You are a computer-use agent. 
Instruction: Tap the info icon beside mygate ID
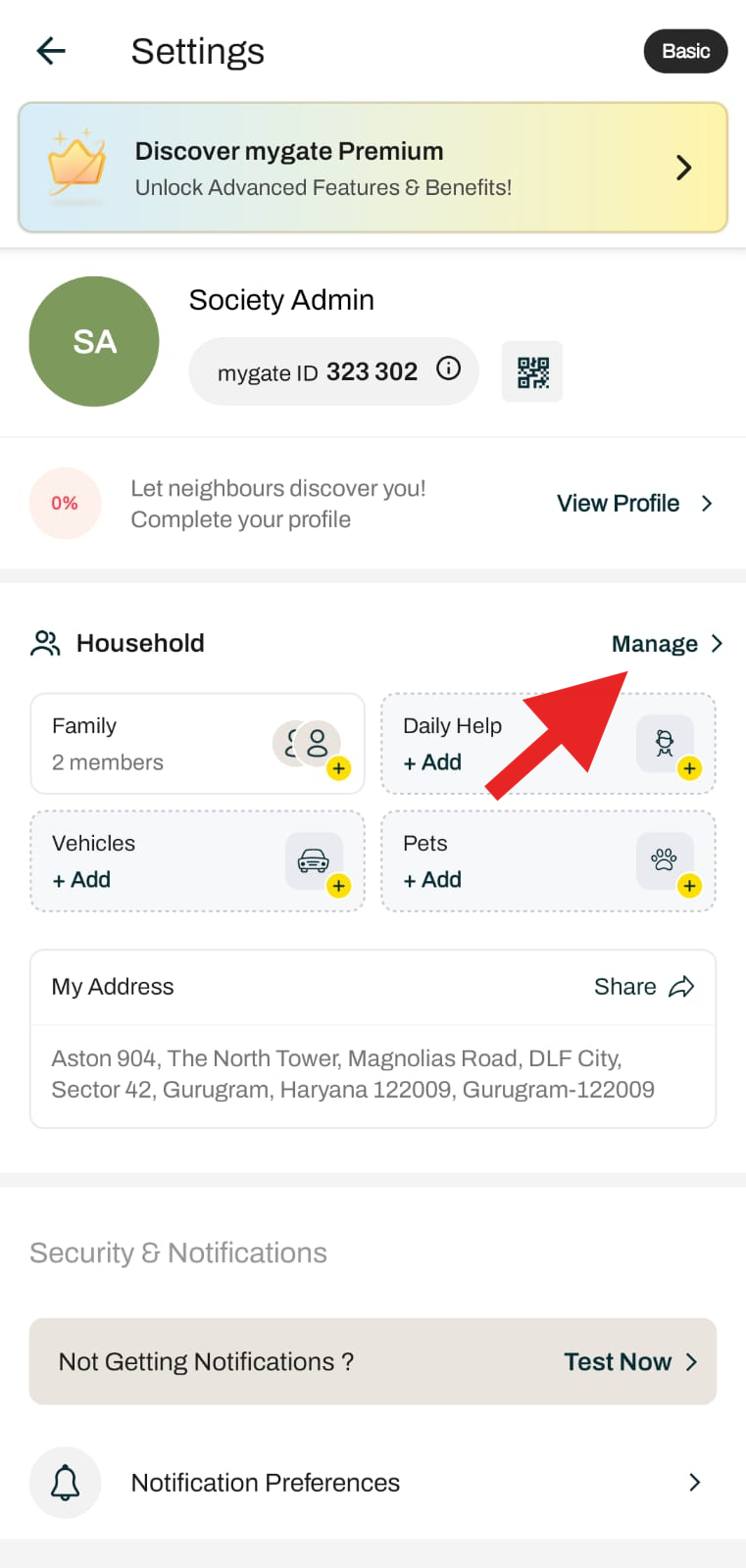tap(448, 368)
